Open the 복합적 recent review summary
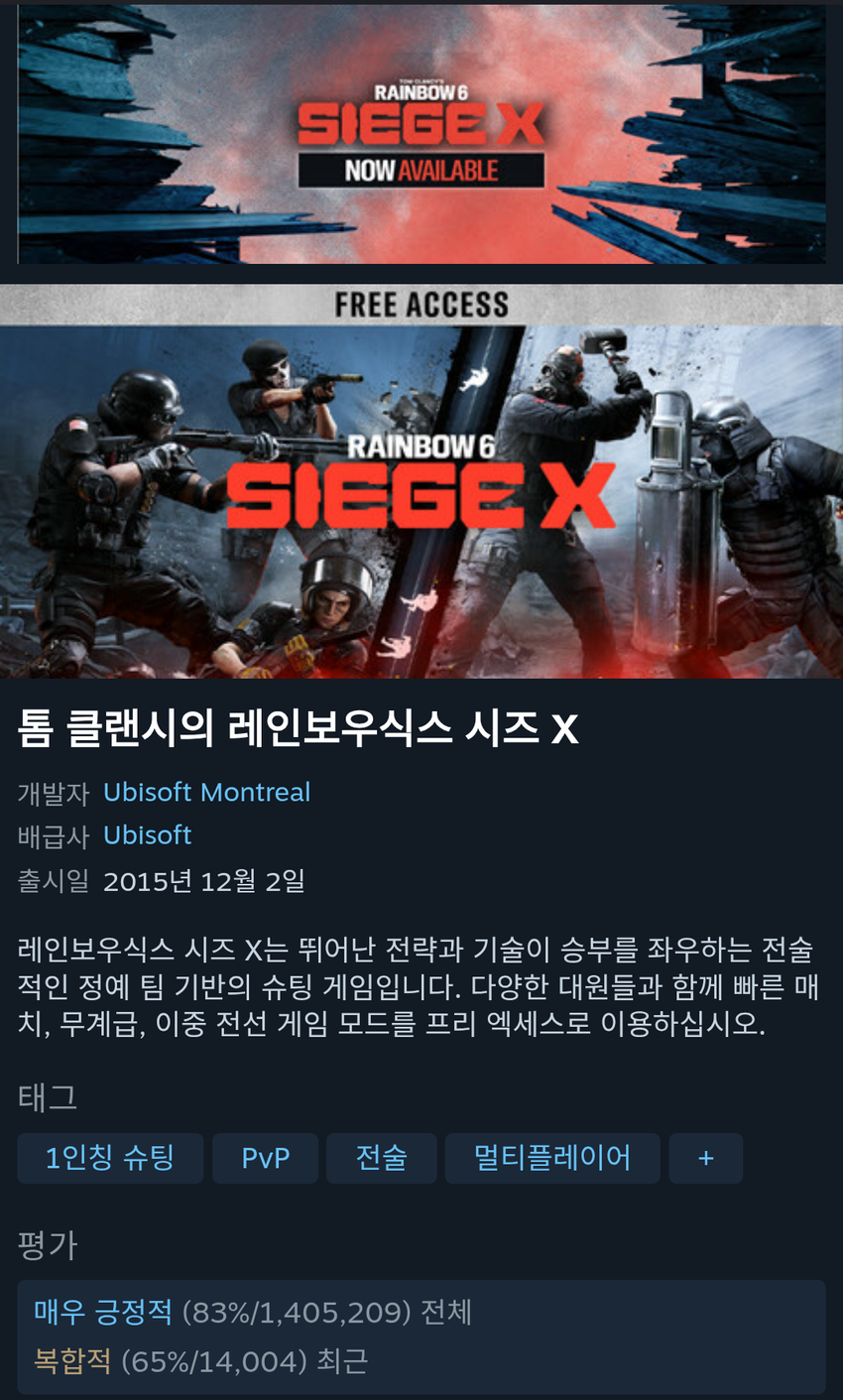 click(200, 1360)
